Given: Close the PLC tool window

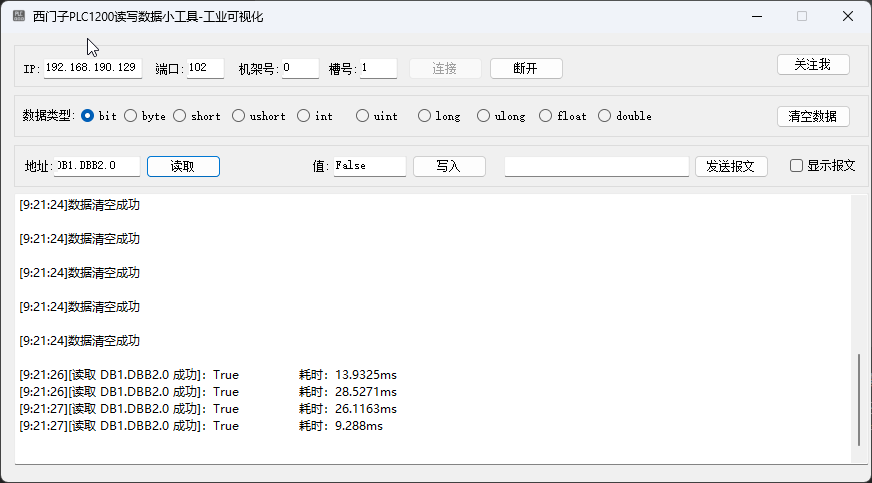Looking at the screenshot, I should tap(848, 16).
